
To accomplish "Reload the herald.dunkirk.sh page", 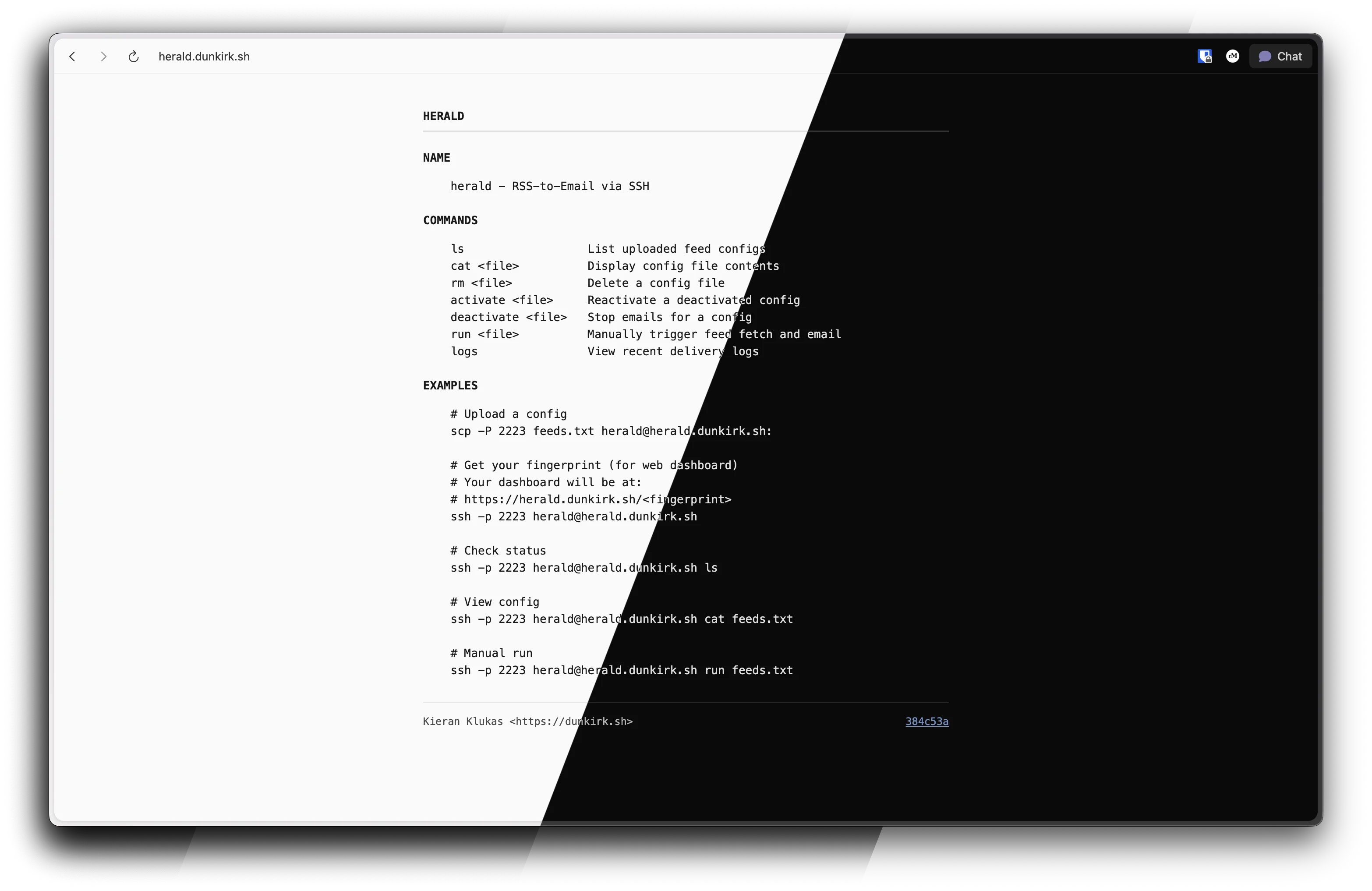I will (134, 56).
